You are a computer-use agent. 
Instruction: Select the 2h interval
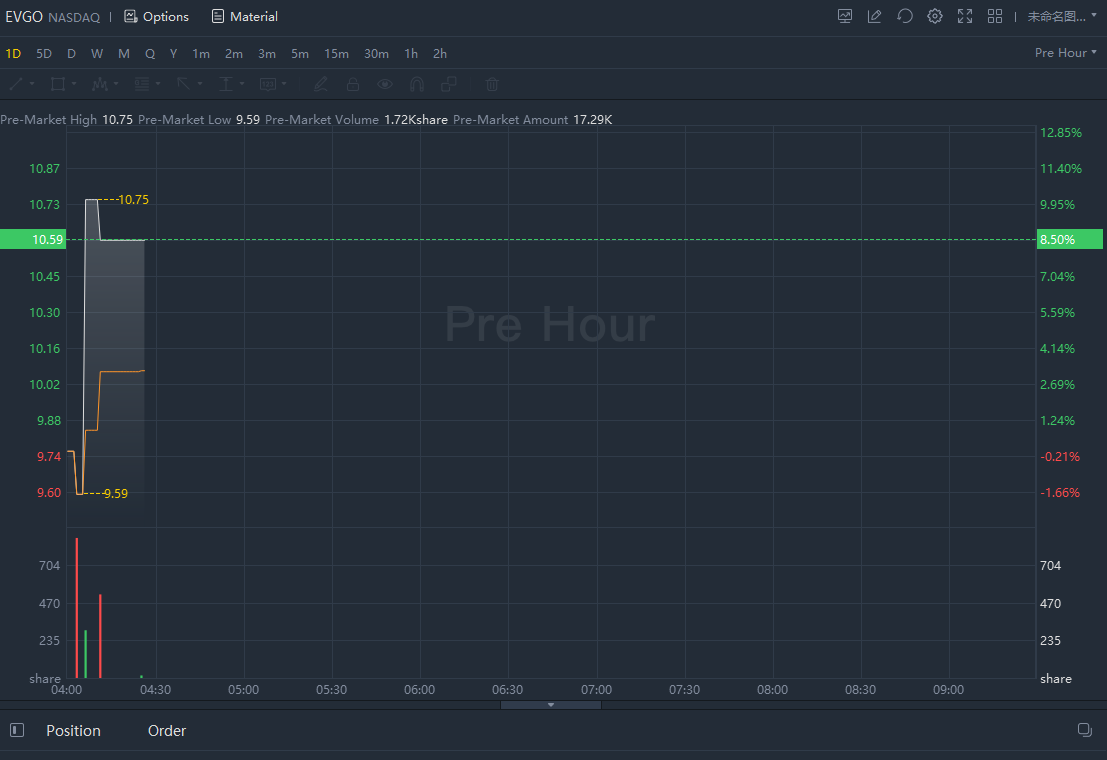click(x=440, y=54)
